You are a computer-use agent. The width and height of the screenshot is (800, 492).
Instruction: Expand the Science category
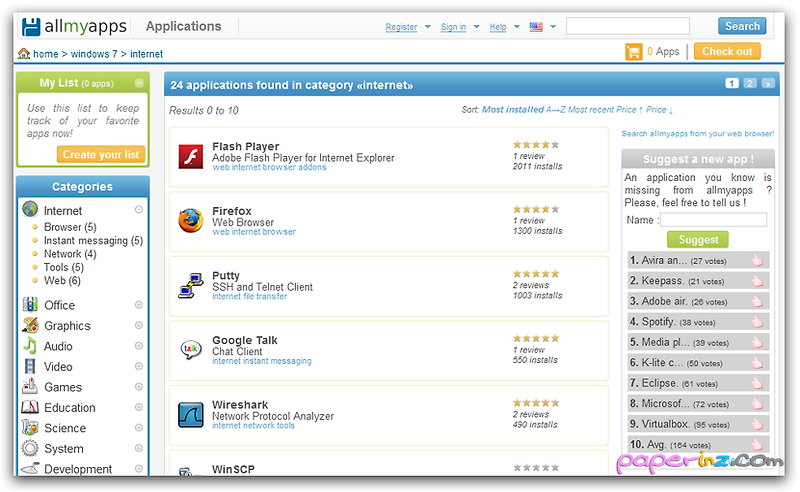point(138,427)
